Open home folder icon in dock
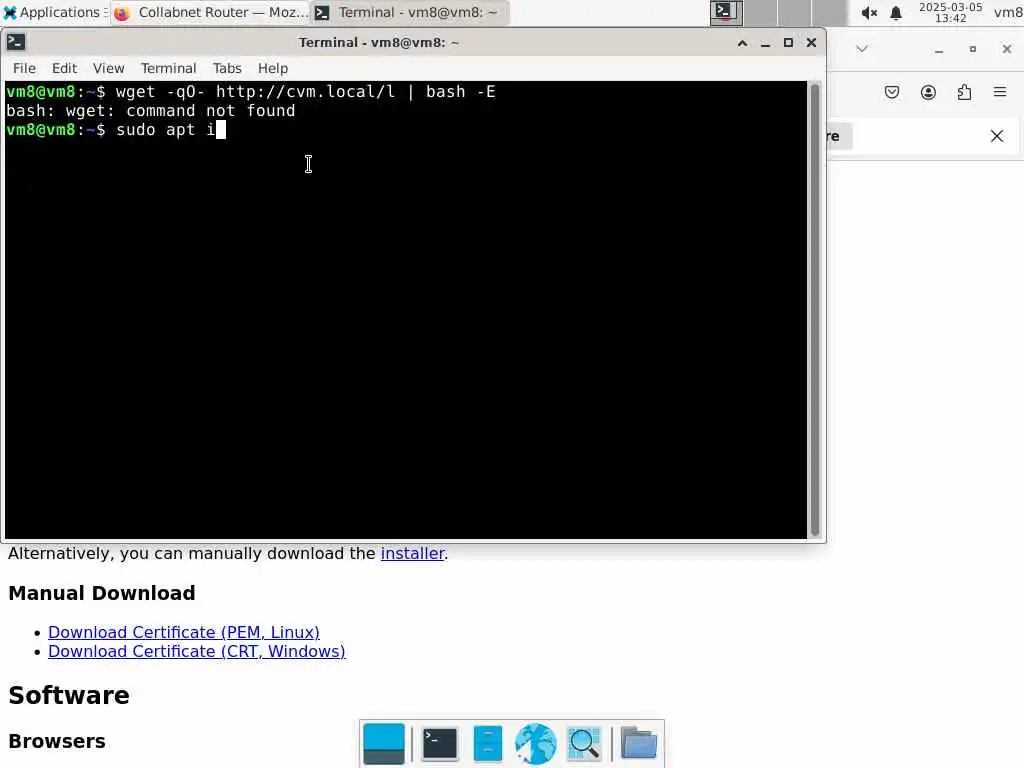Image resolution: width=1024 pixels, height=768 pixels. point(638,744)
